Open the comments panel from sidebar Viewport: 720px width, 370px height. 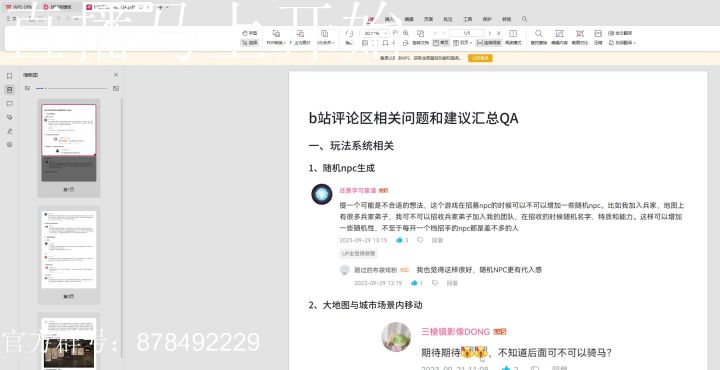(x=9, y=104)
